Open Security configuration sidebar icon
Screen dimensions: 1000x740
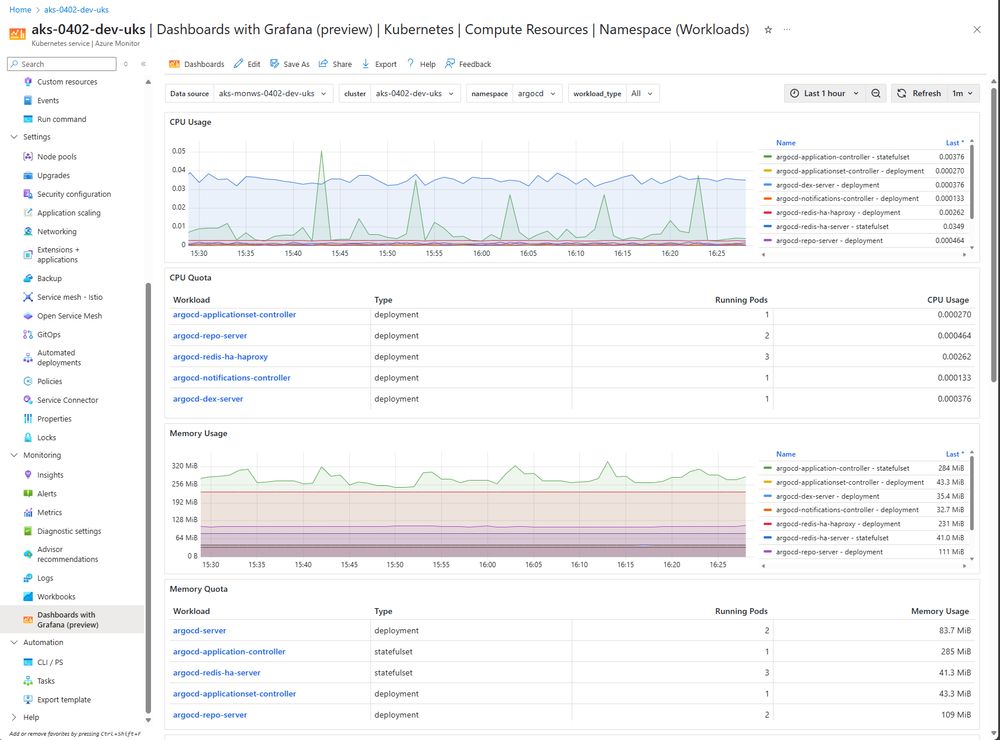coord(27,194)
